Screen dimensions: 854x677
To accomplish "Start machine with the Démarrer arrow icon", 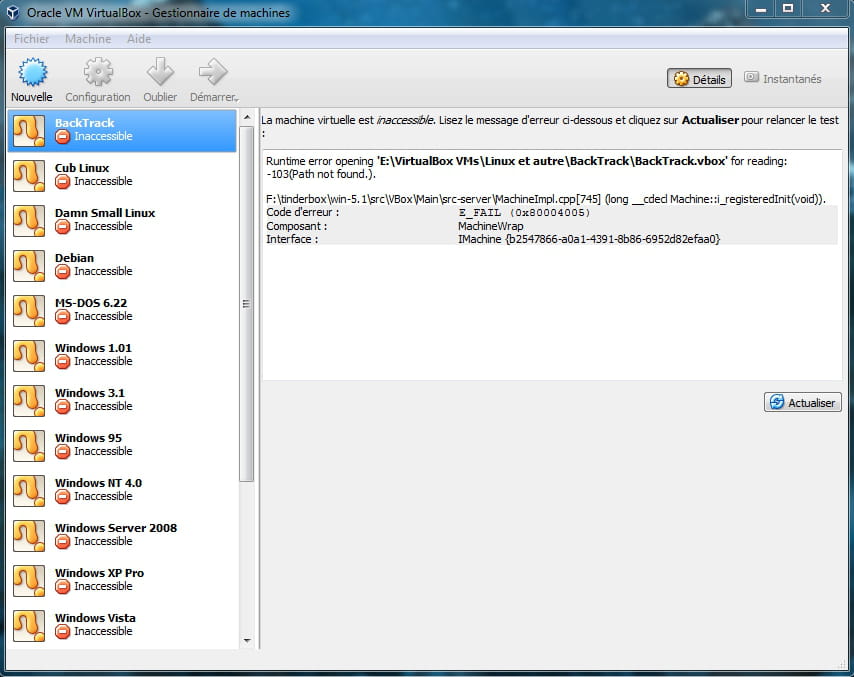I will pyautogui.click(x=212, y=72).
